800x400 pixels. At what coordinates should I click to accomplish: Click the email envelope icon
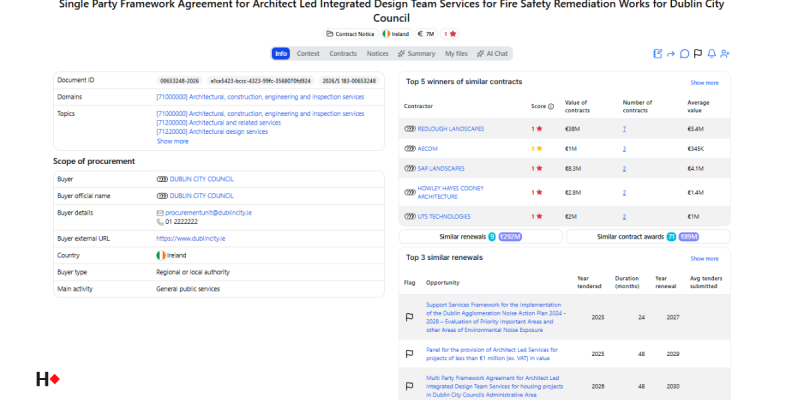(160, 213)
